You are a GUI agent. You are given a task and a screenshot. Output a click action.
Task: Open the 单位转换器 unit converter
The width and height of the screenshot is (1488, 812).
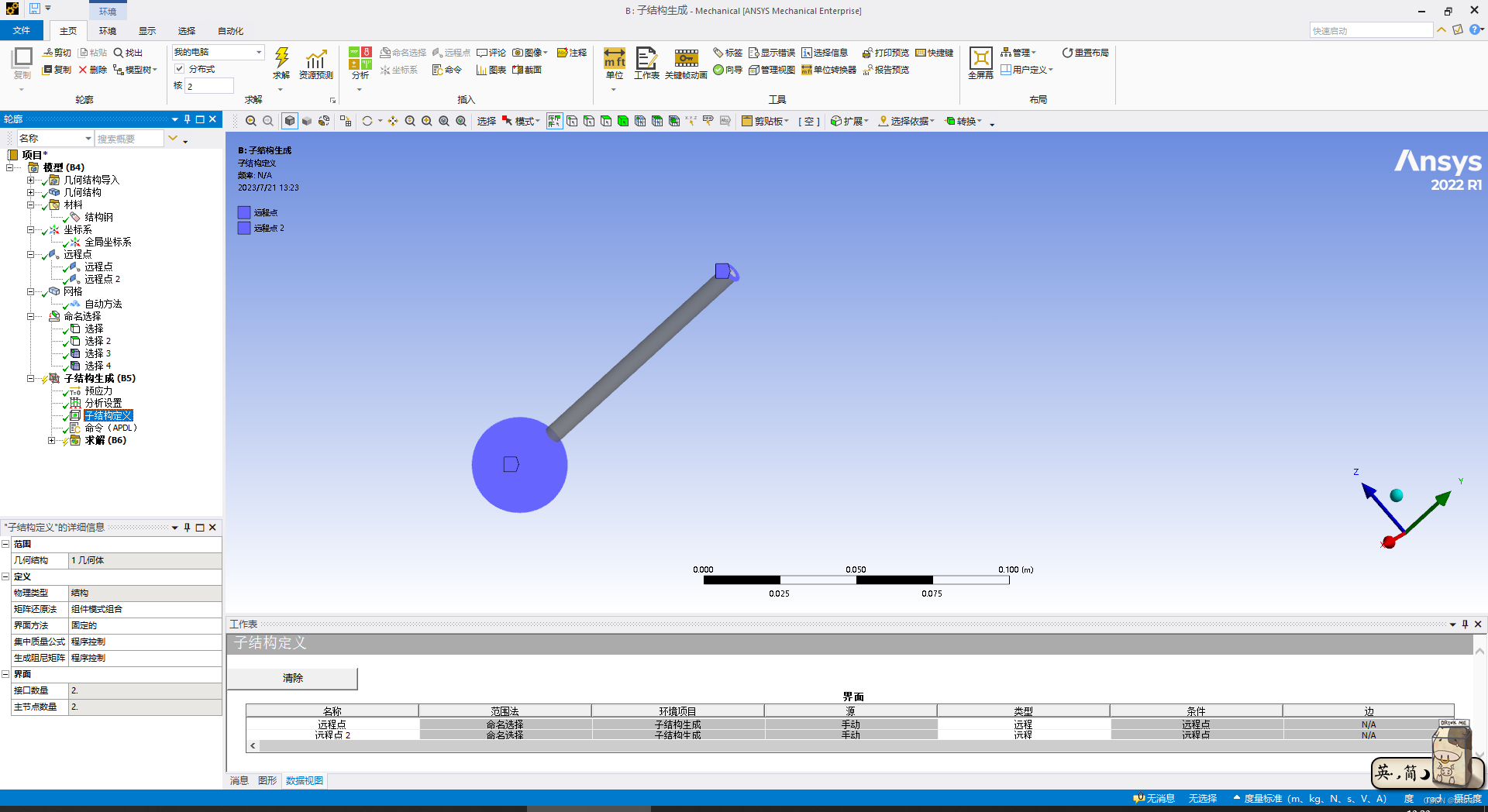click(x=828, y=69)
